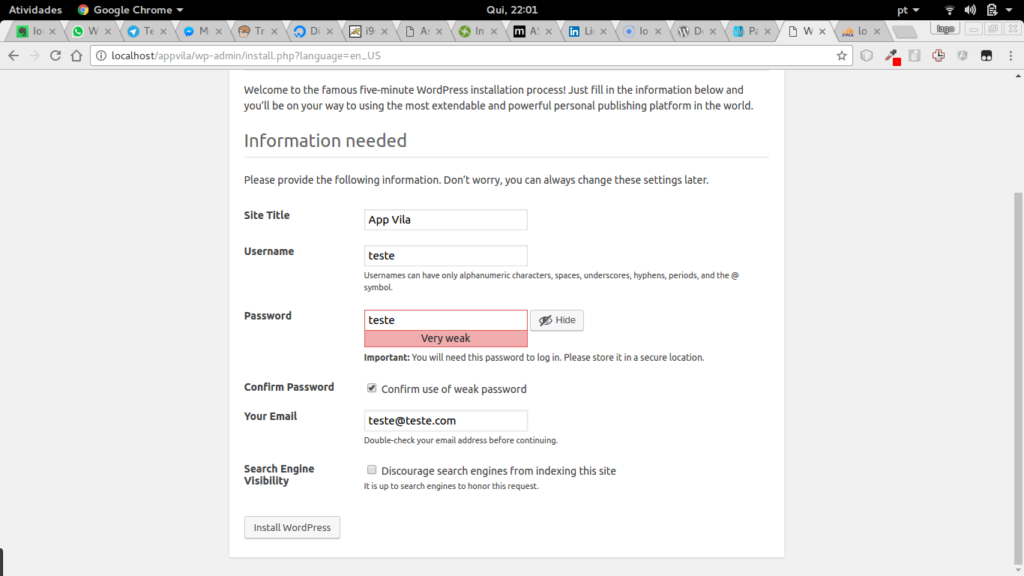Open the Google Chrome application menu
This screenshot has width=1024, height=576.
coord(129,9)
